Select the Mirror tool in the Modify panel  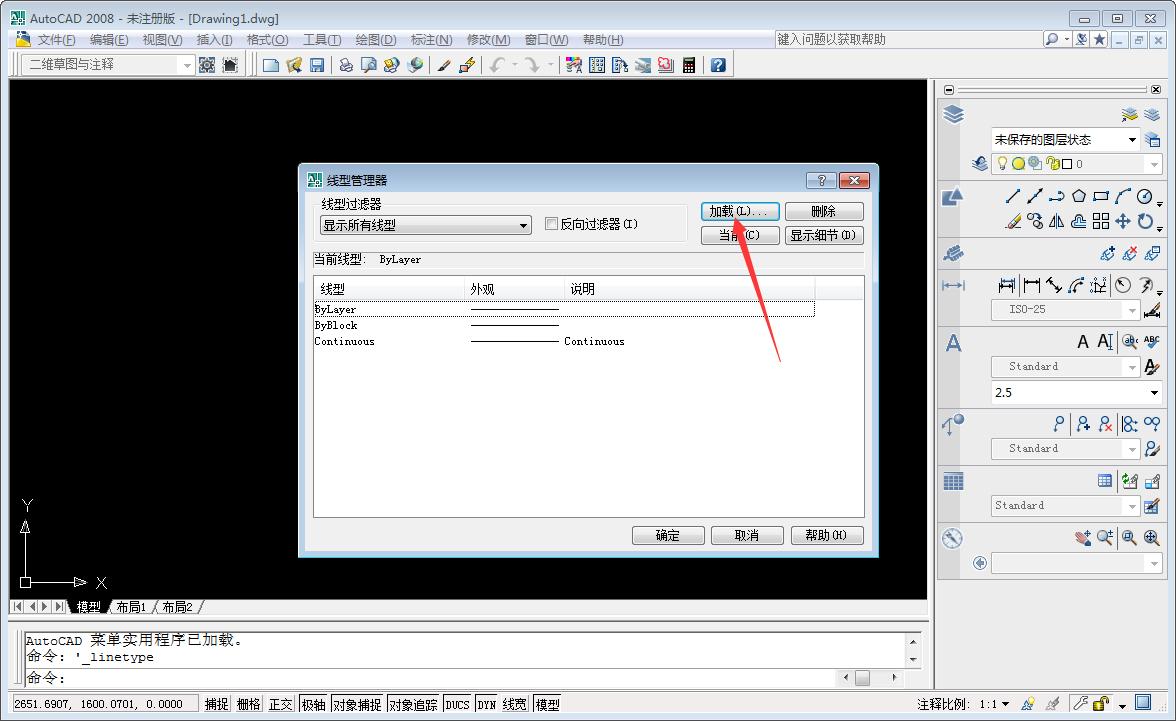(x=1057, y=222)
